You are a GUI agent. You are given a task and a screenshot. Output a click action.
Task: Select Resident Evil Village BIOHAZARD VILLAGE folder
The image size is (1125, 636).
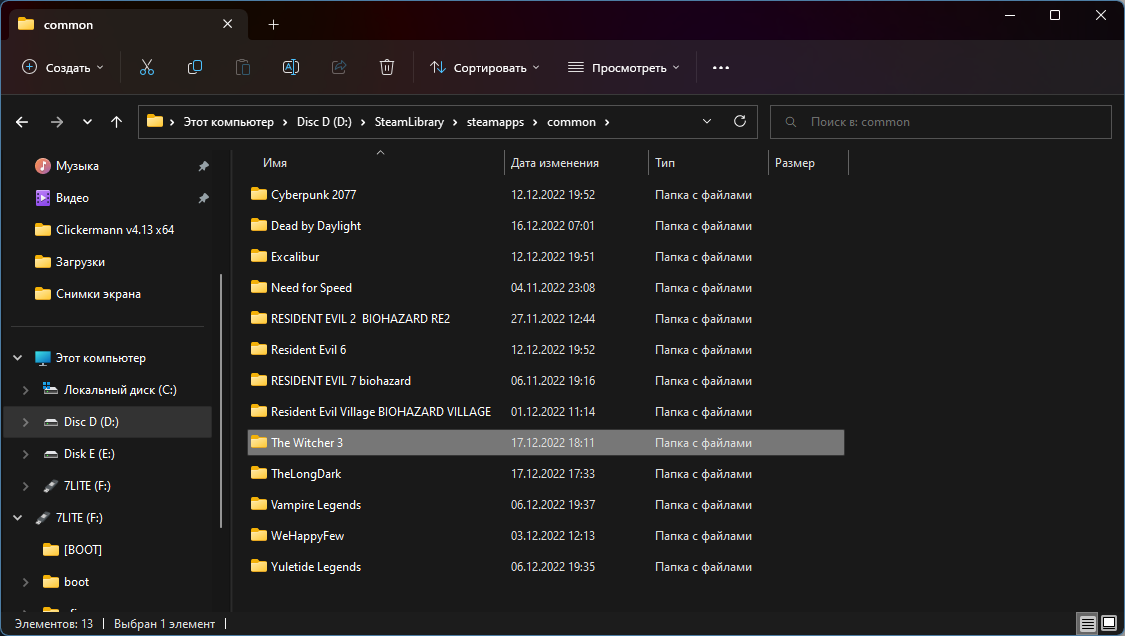click(x=546, y=411)
